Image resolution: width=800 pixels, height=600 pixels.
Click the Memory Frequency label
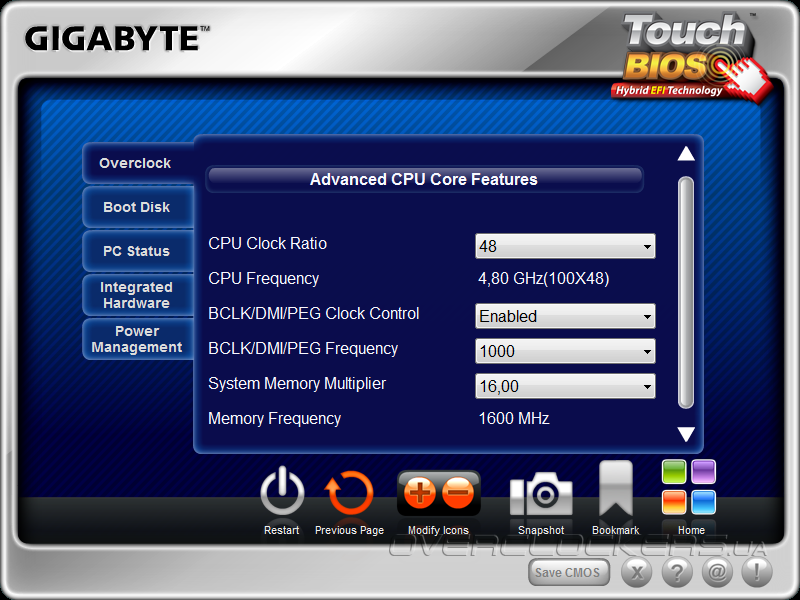[x=274, y=418]
